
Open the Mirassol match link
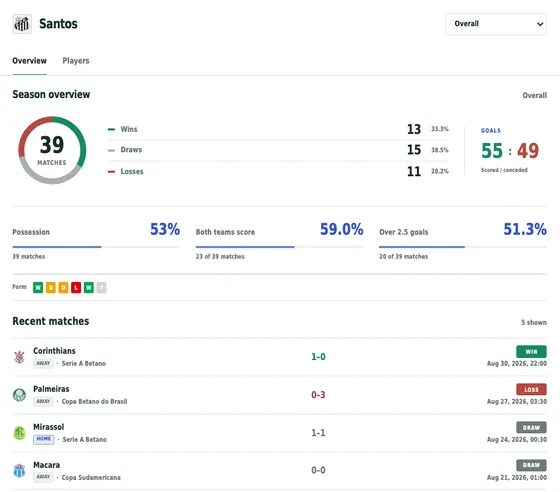click(x=279, y=433)
